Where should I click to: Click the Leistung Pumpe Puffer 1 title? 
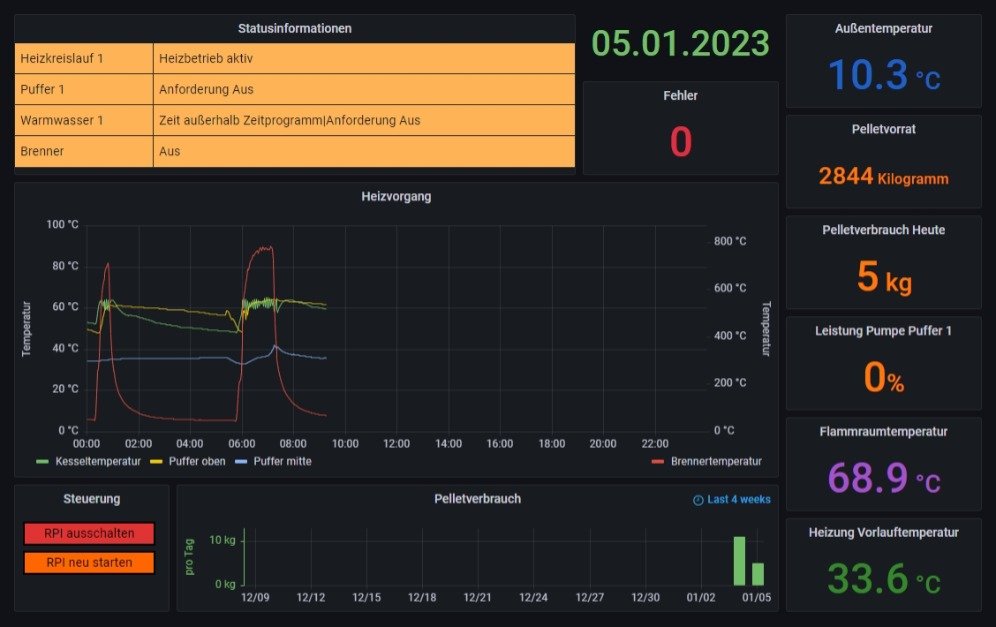pyautogui.click(x=883, y=331)
